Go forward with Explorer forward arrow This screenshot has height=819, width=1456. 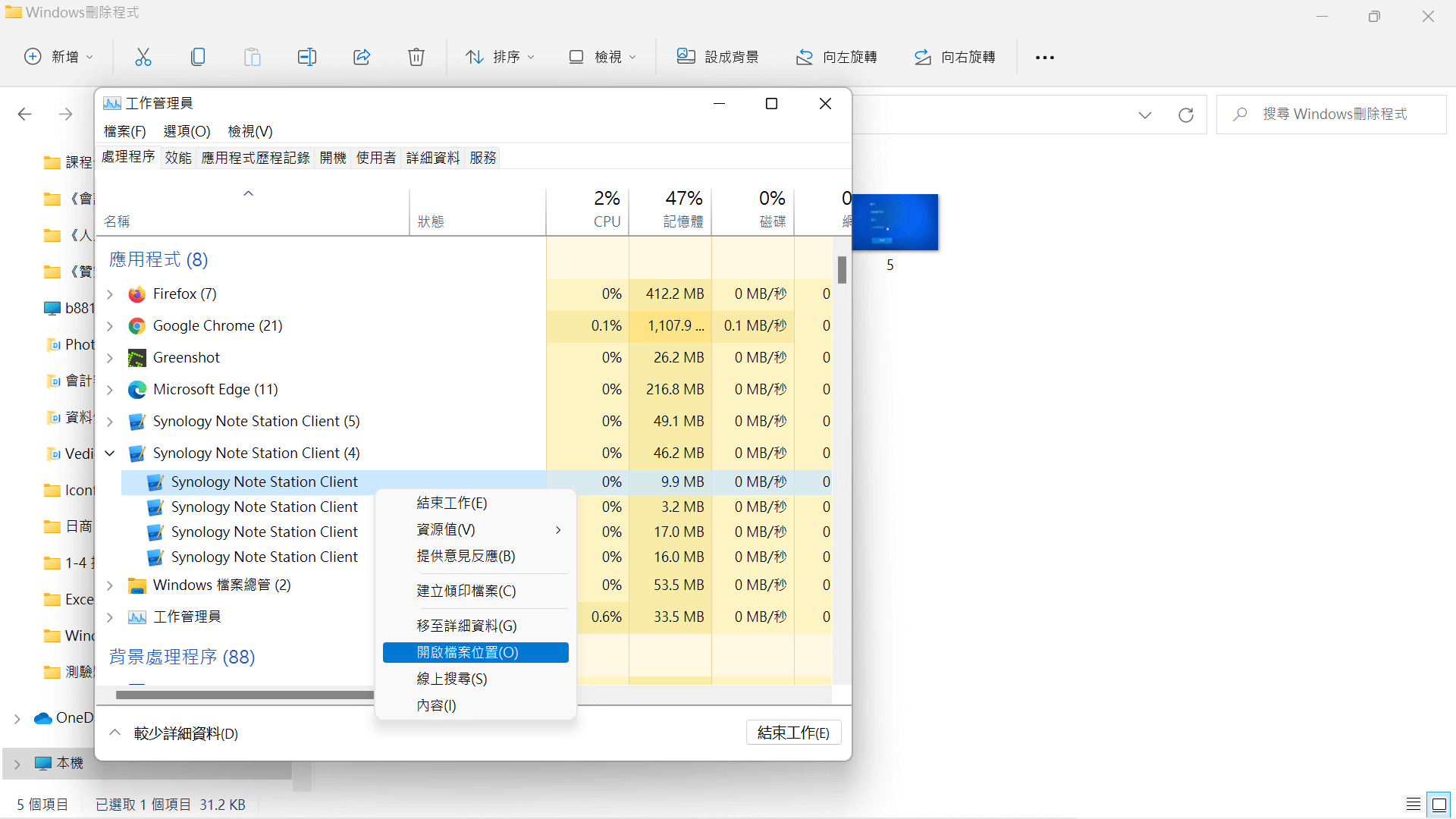click(x=66, y=115)
